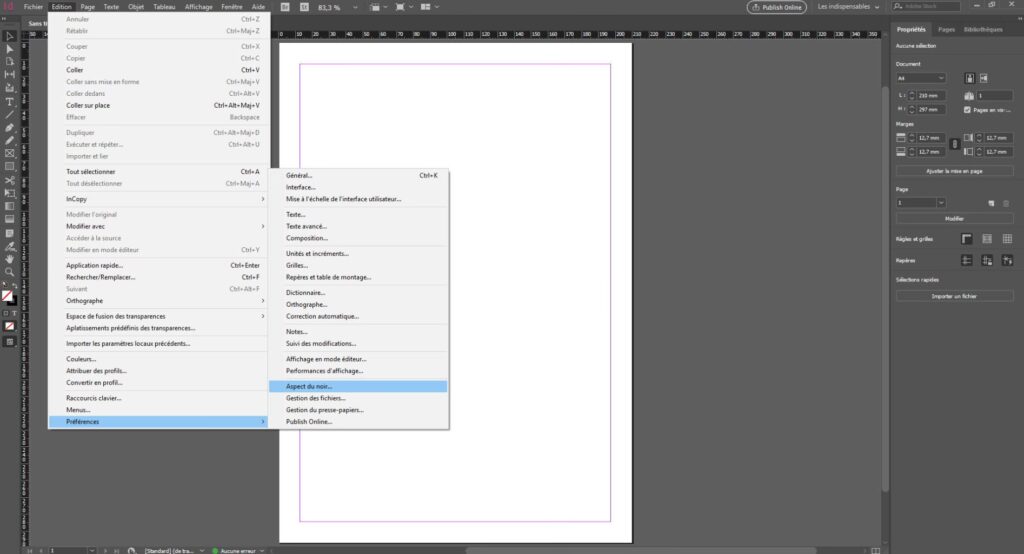The image size is (1024, 554).
Task: Click the fill/stroke color swatch
Action: pyautogui.click(x=8, y=296)
